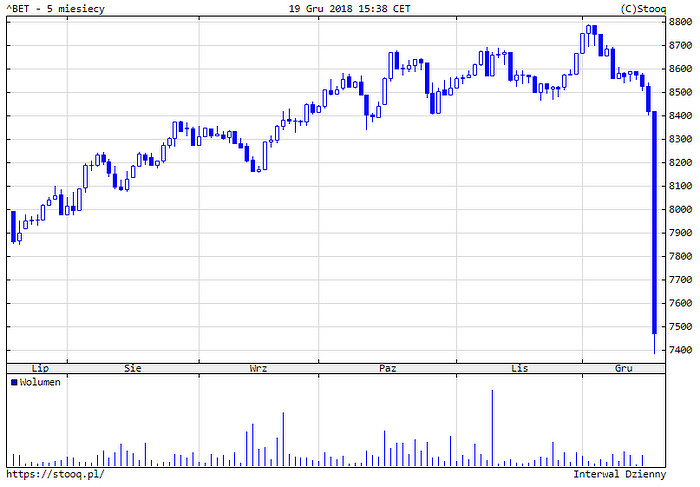
Task: Click the '(C)Stooq' copyright label
Action: [x=643, y=8]
